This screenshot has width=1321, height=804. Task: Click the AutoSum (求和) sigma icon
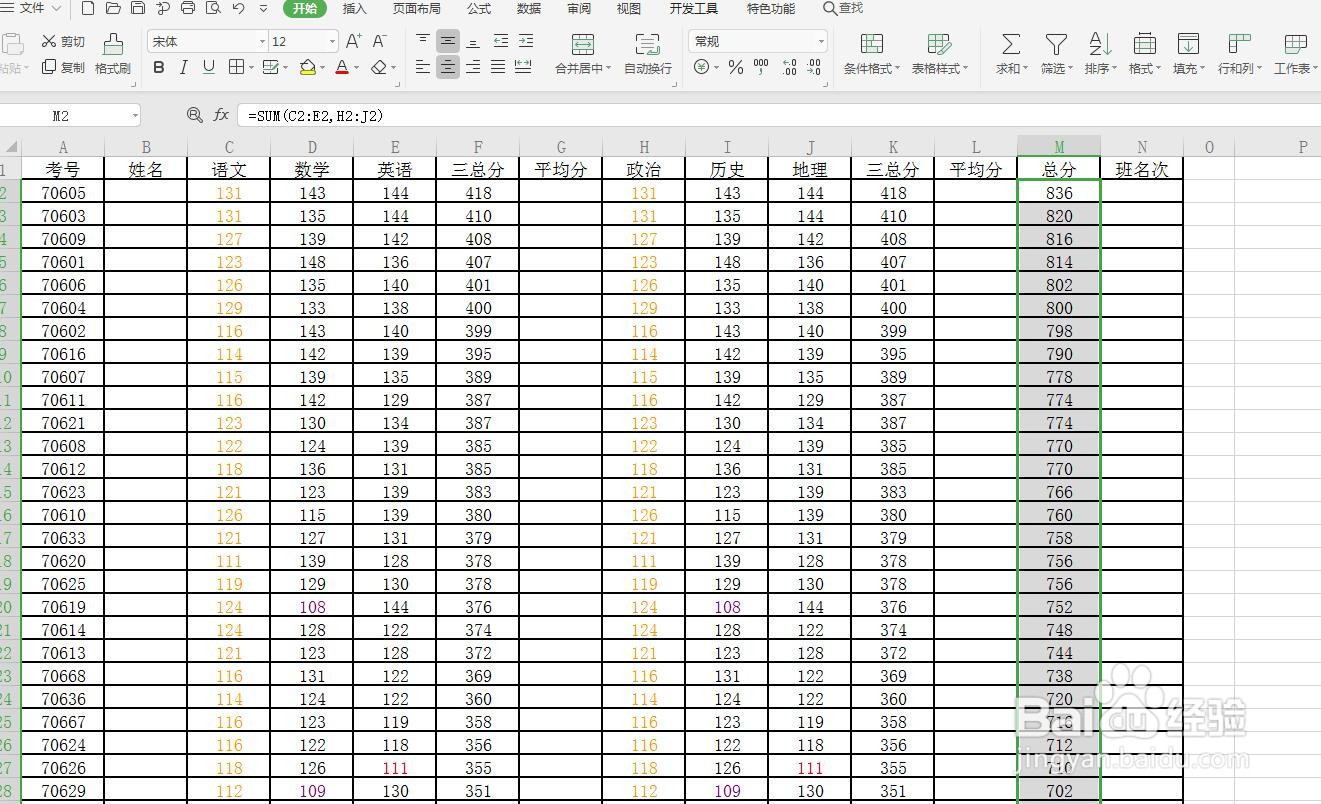(1011, 44)
